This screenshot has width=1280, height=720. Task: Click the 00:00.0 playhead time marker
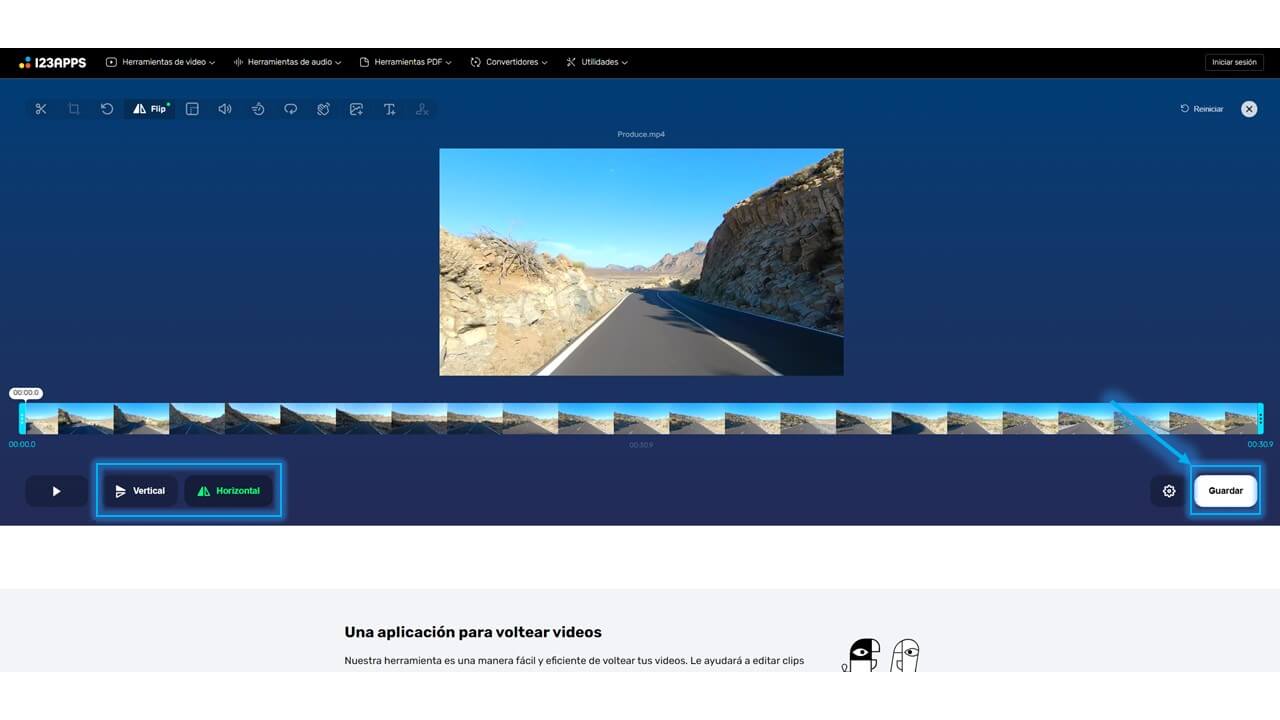pos(26,393)
